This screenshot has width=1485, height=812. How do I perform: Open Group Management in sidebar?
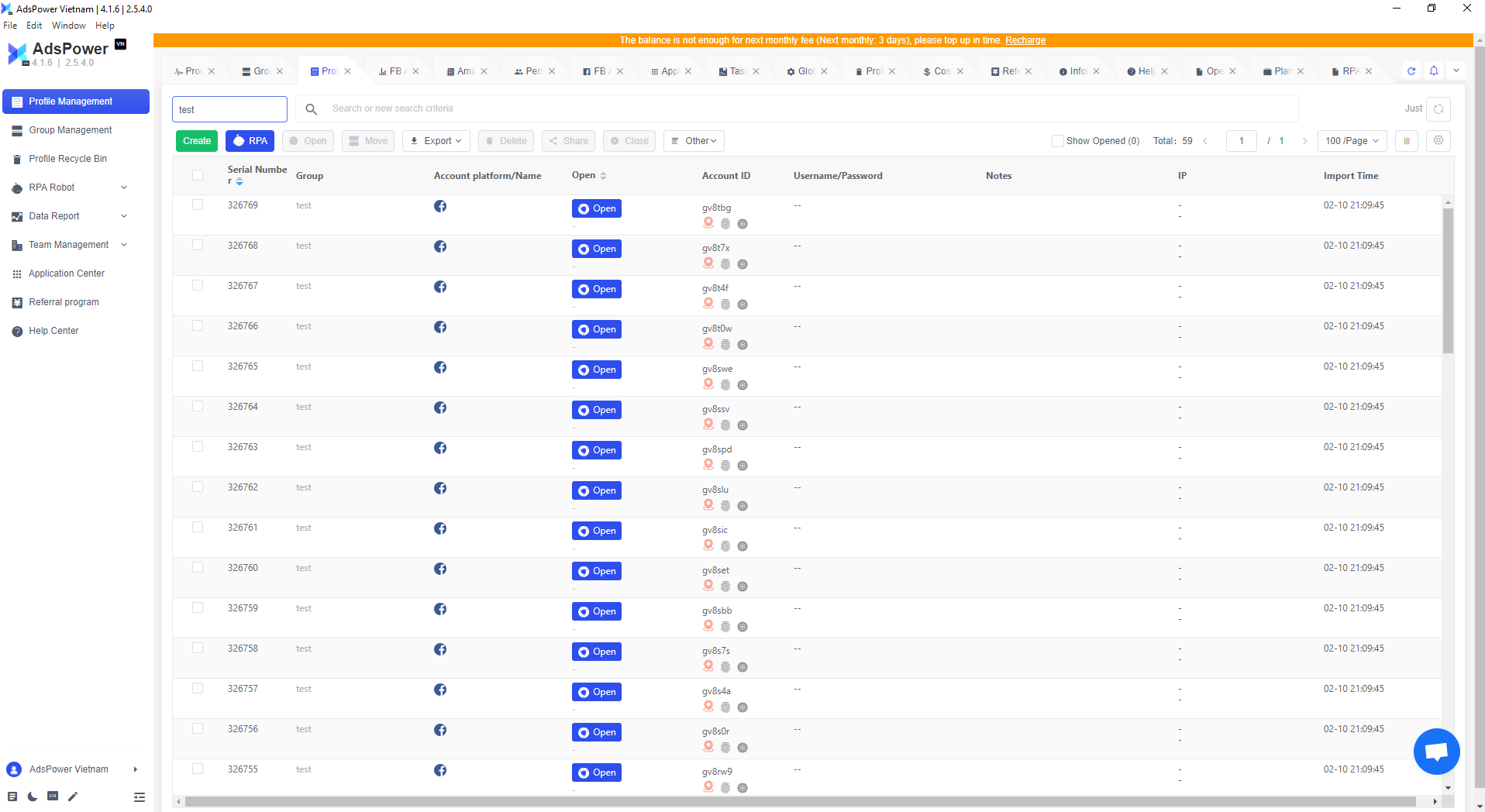[x=70, y=130]
